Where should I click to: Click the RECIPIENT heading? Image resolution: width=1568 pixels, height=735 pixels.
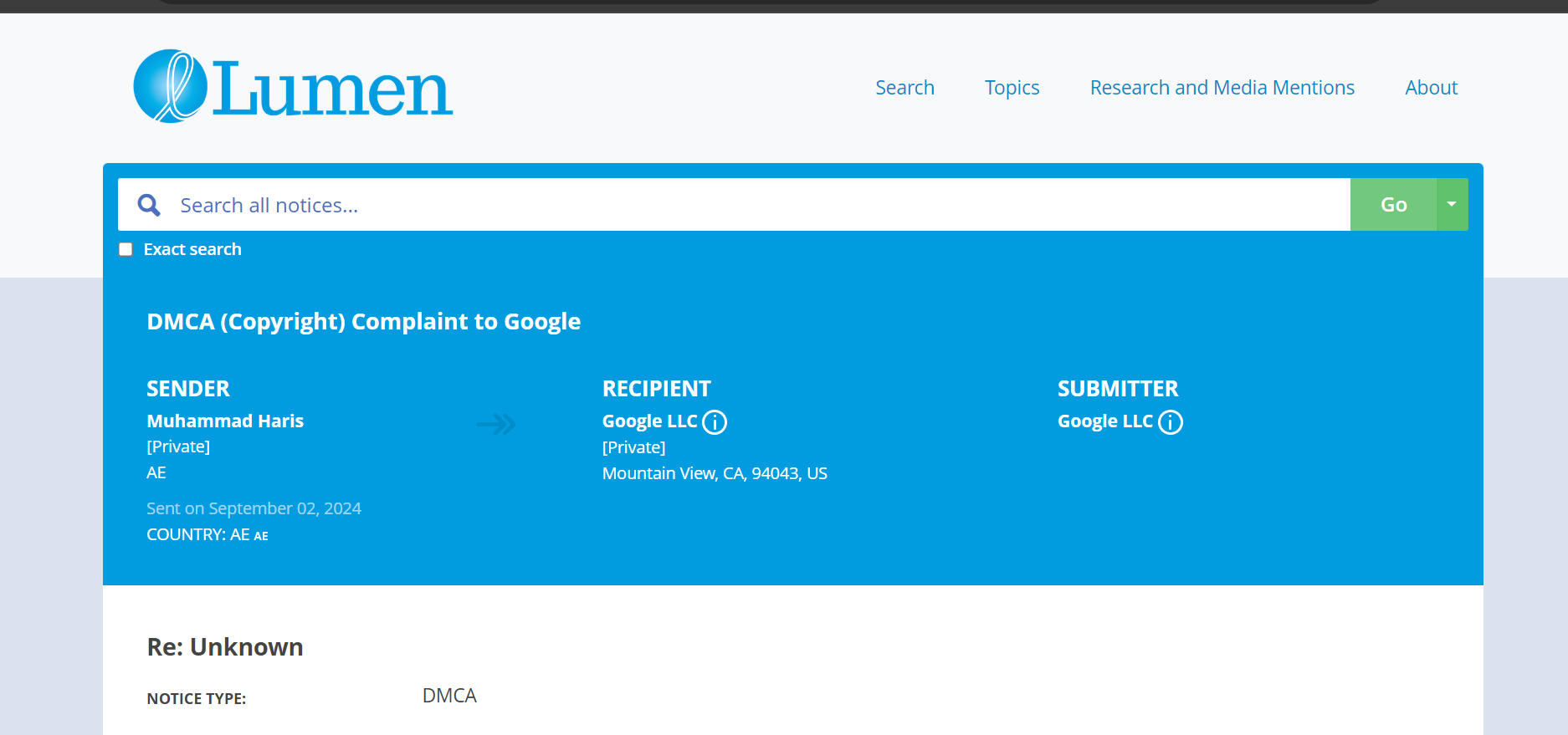pos(657,389)
